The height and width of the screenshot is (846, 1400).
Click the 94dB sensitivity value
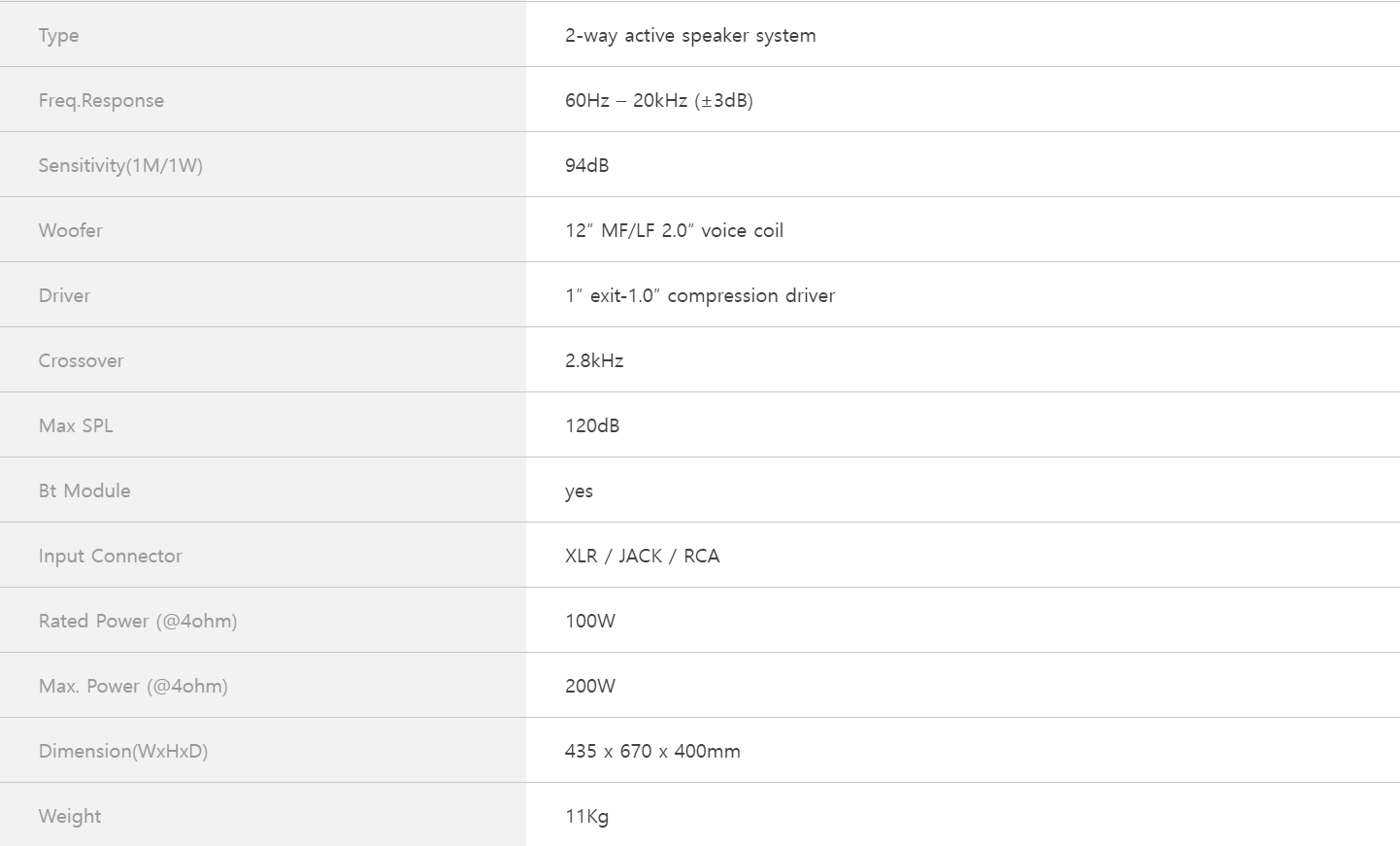tap(587, 165)
